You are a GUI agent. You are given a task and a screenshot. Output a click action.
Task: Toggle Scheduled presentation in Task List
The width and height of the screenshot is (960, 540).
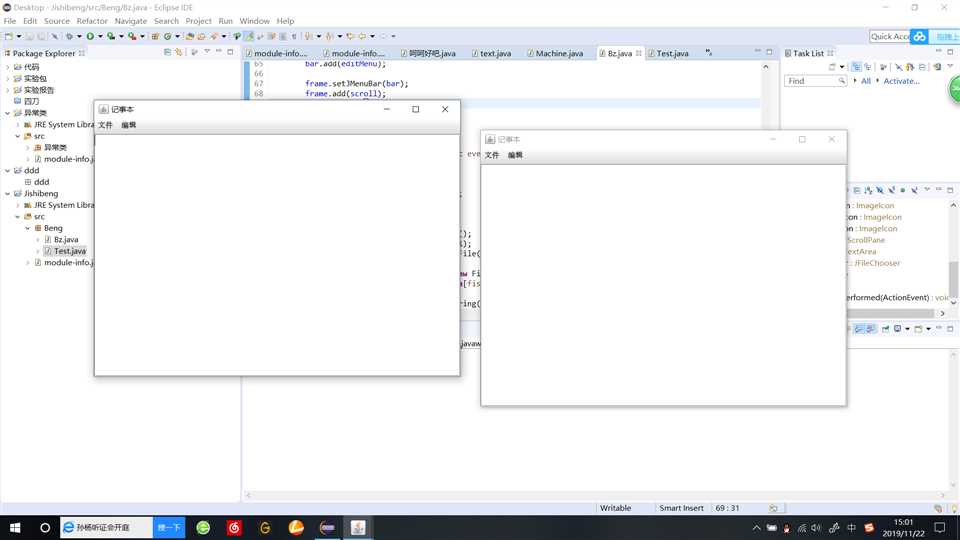868,67
